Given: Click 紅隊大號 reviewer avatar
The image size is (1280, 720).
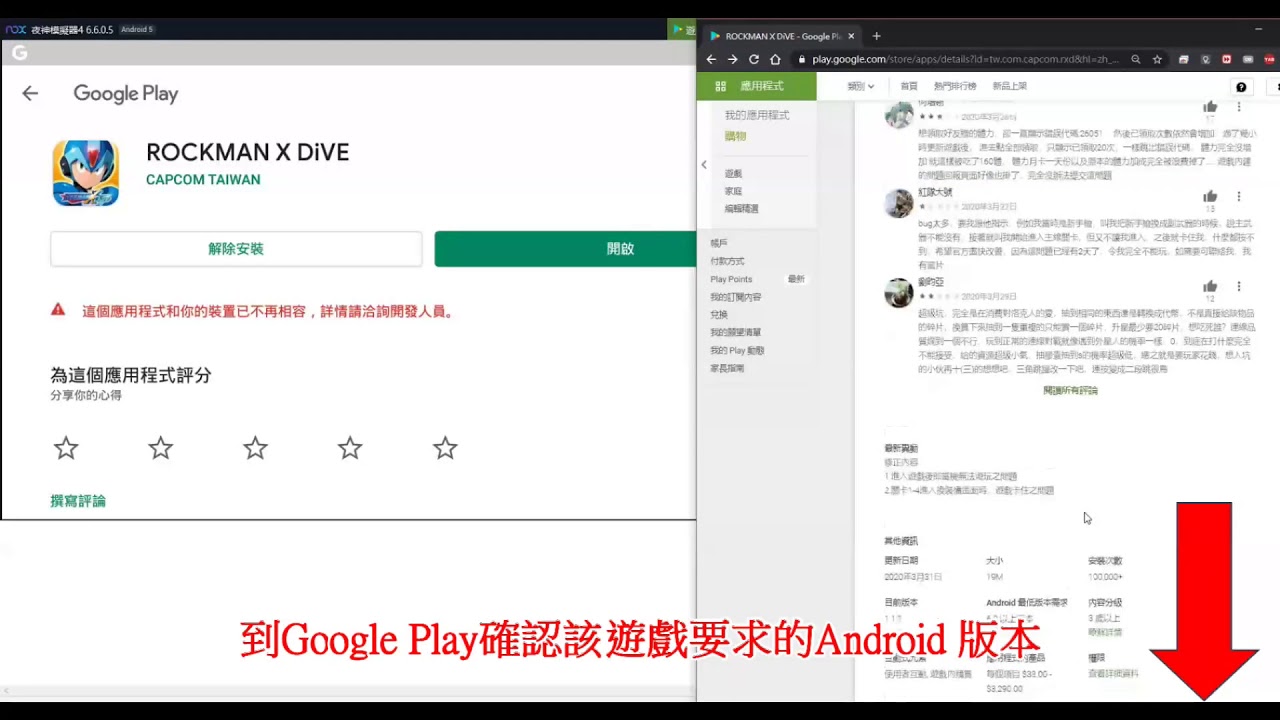Looking at the screenshot, I should [899, 203].
